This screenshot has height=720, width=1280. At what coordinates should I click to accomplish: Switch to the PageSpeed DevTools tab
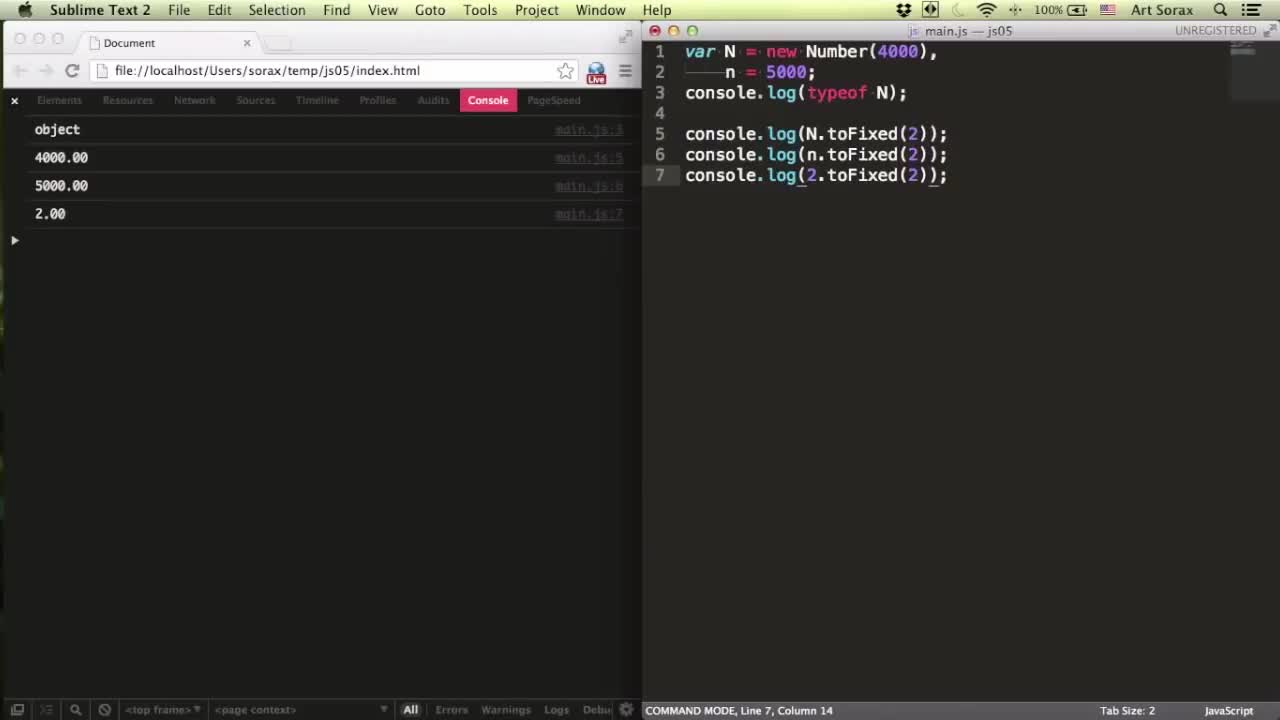[554, 100]
